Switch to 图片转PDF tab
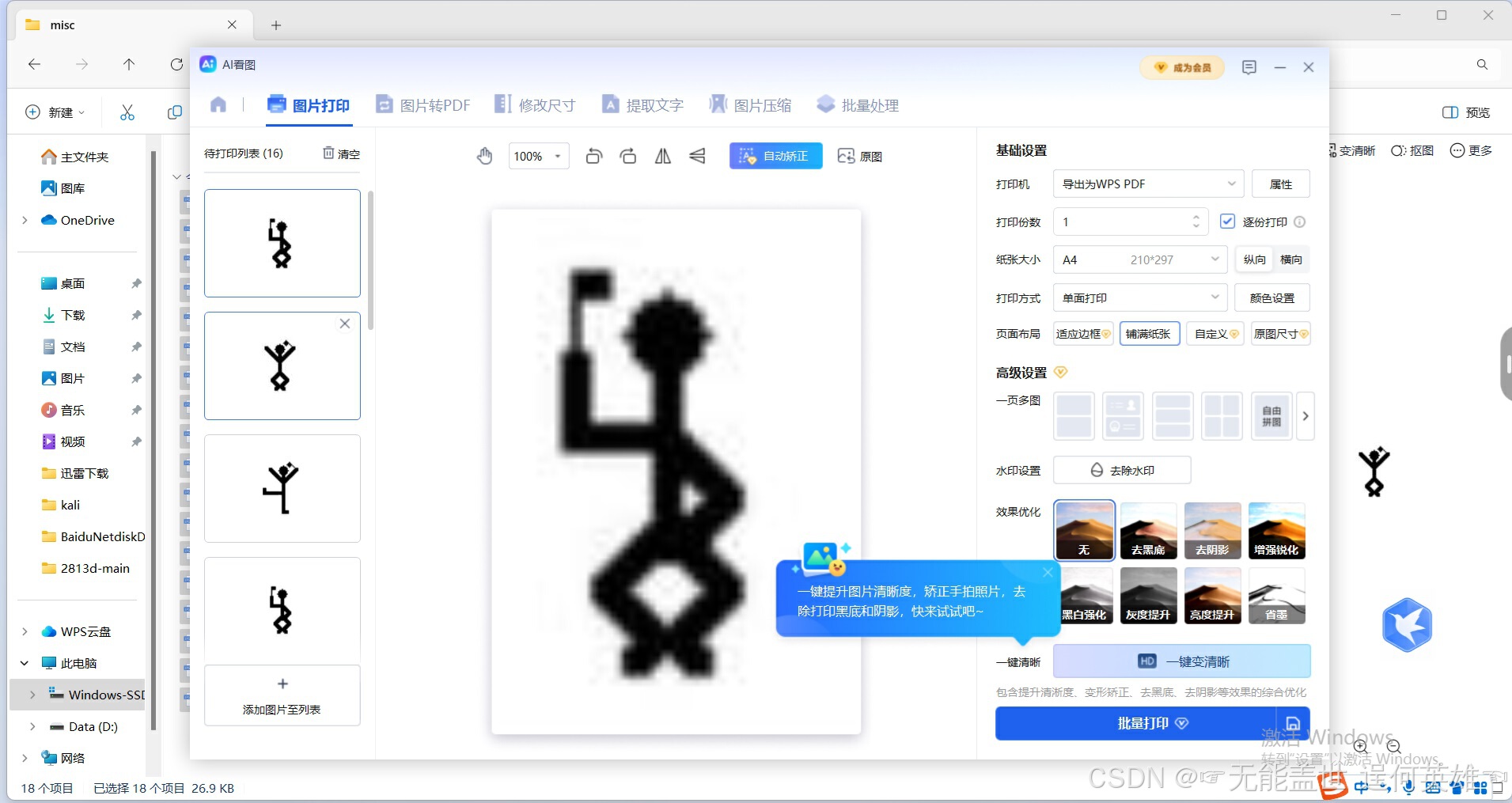This screenshot has width=1512, height=803. coord(423,105)
